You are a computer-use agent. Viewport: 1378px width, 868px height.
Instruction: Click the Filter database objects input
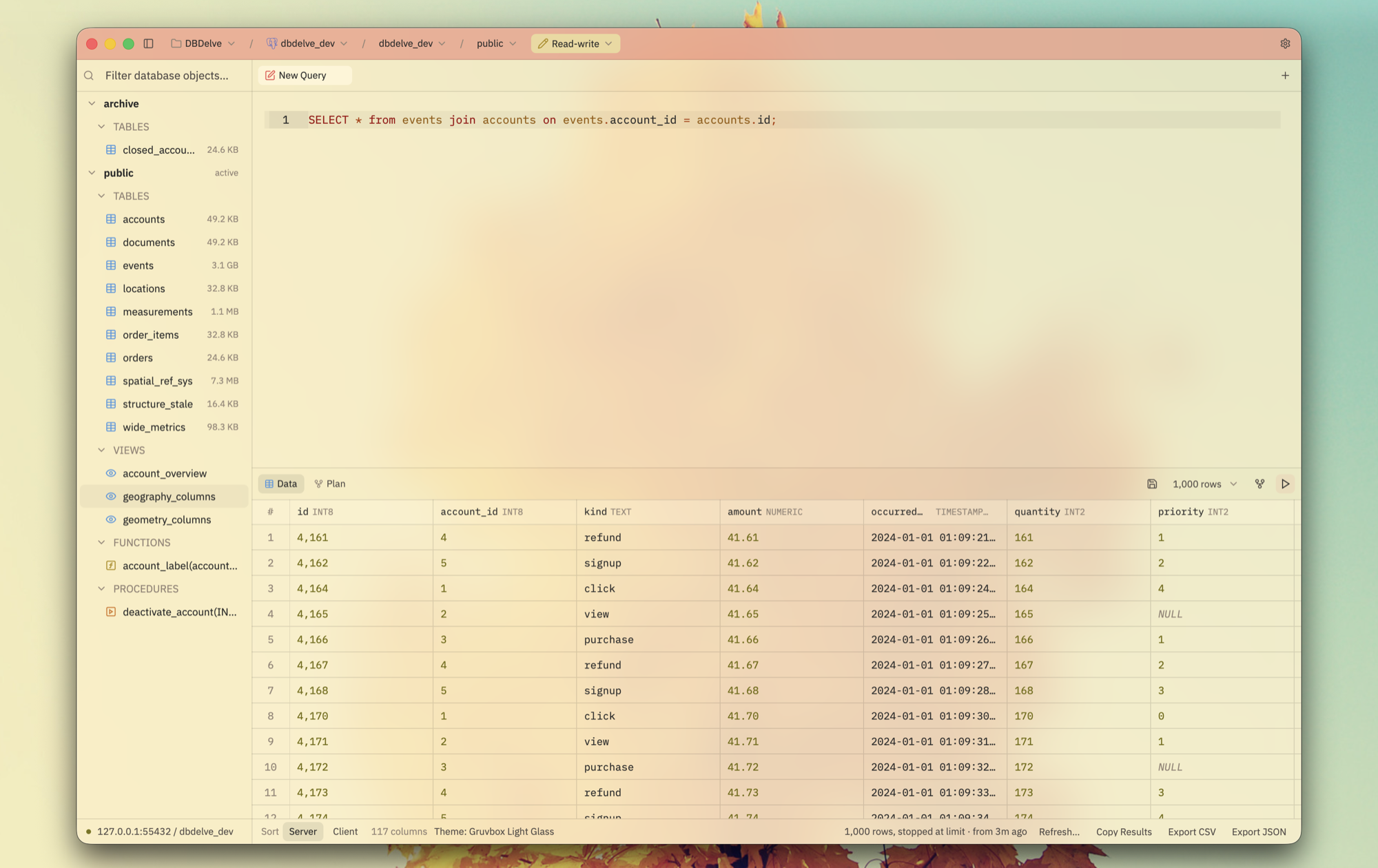[x=166, y=76]
